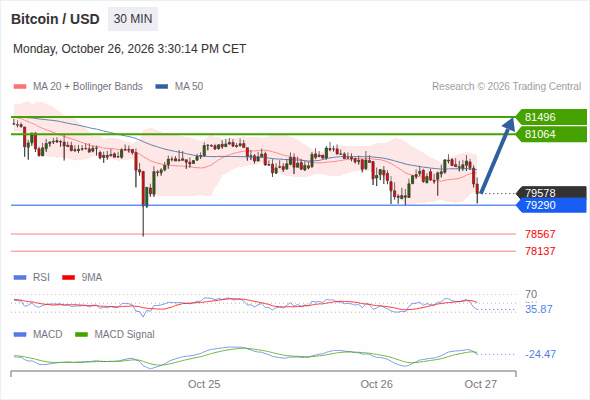The image size is (590, 400).
Task: Click the Oct 26 time axis label
Action: pyautogui.click(x=376, y=384)
